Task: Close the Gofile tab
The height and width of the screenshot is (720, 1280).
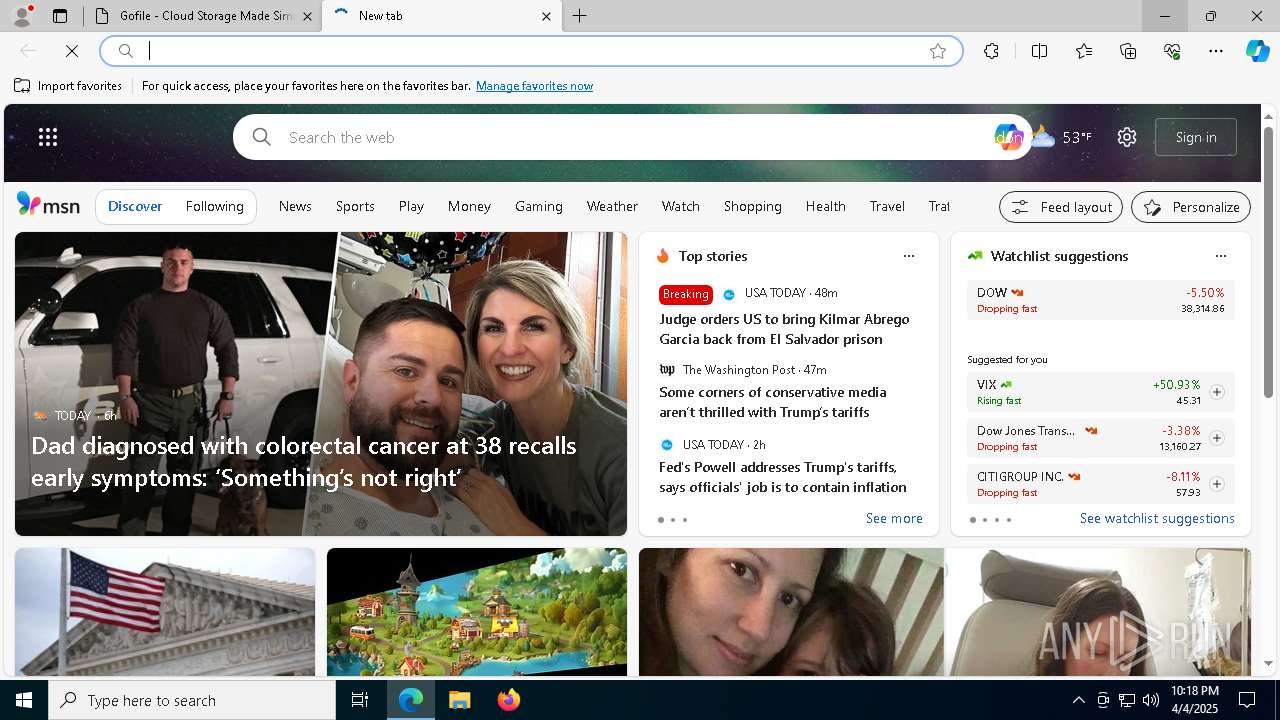Action: (307, 16)
